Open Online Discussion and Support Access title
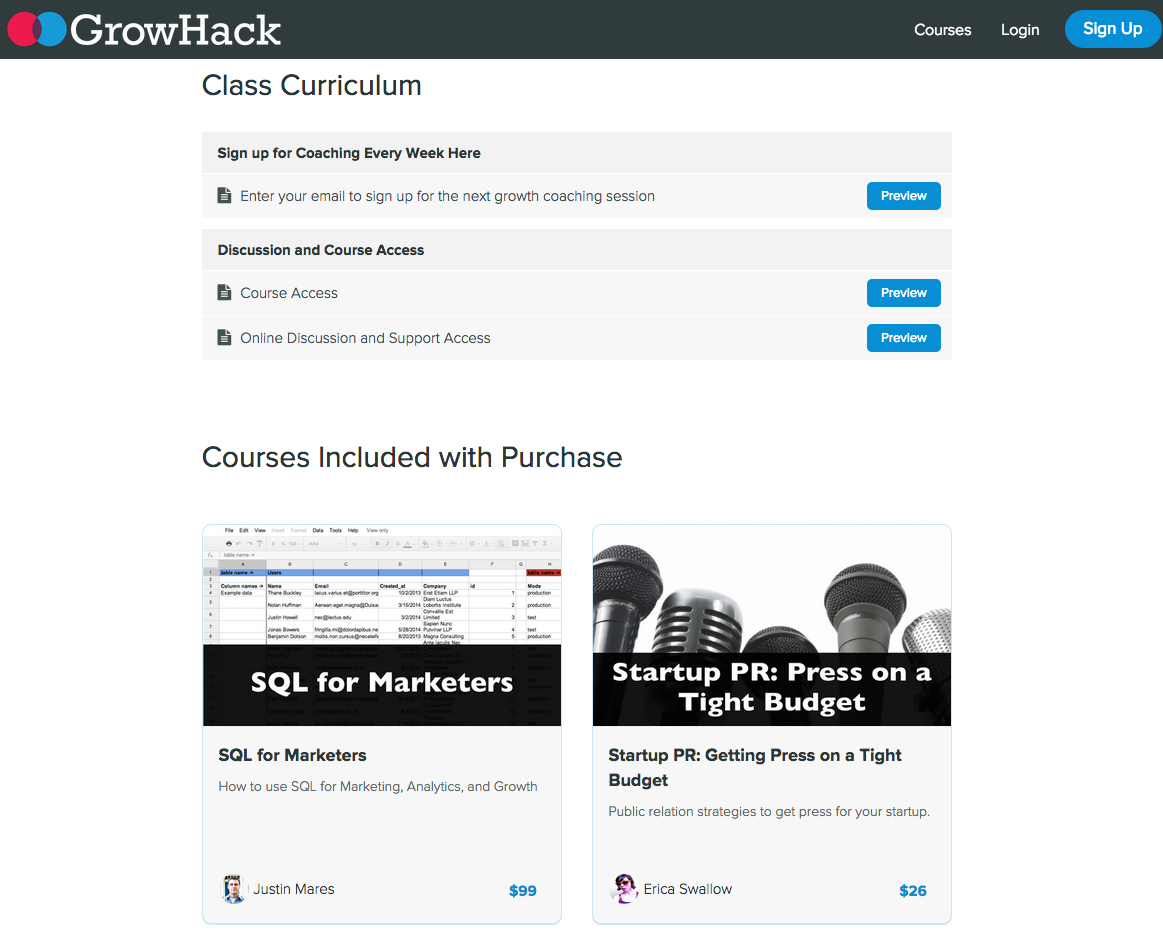The height and width of the screenshot is (943, 1163). click(x=365, y=338)
